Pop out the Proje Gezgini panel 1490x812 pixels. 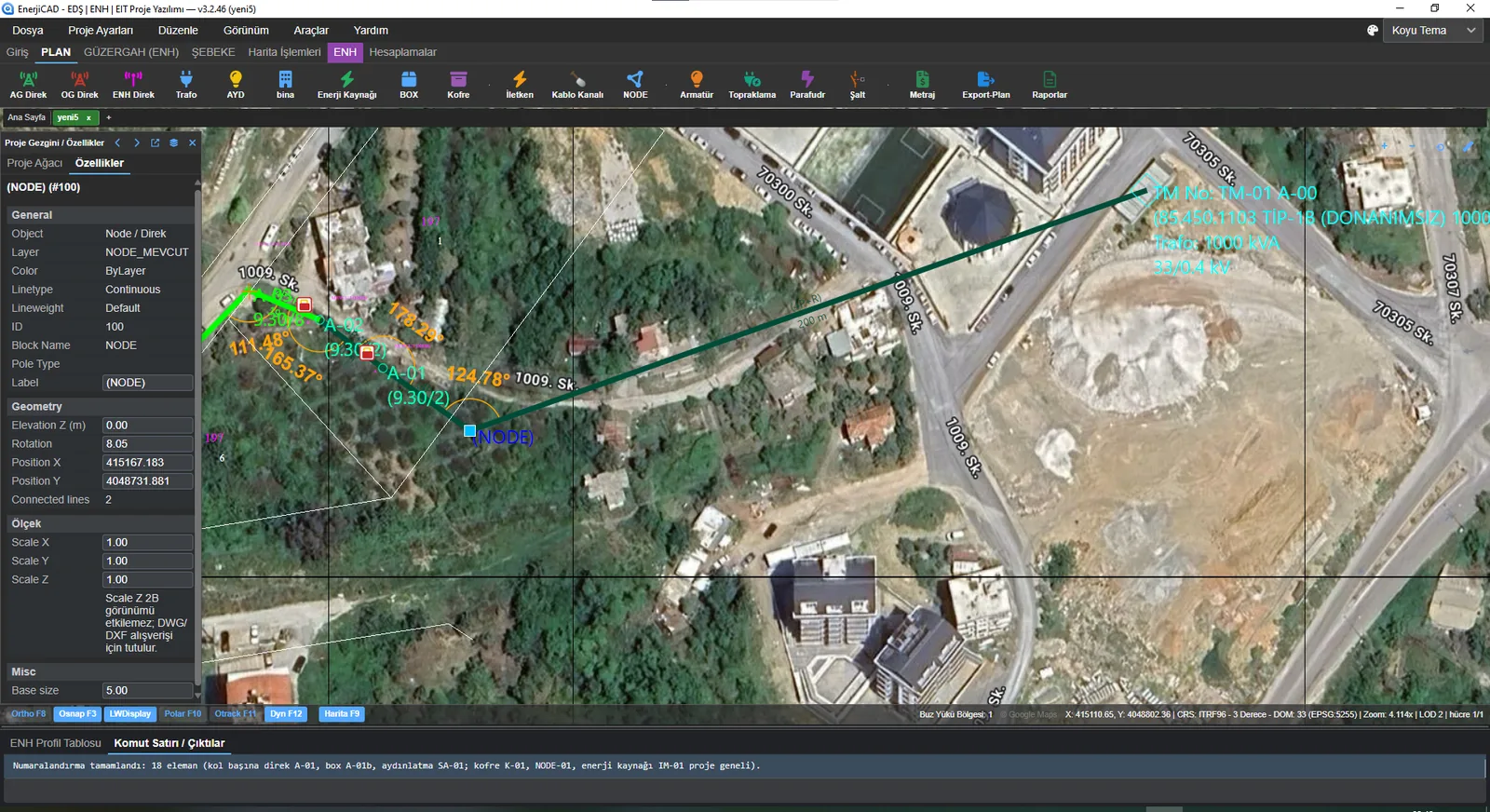point(155,142)
